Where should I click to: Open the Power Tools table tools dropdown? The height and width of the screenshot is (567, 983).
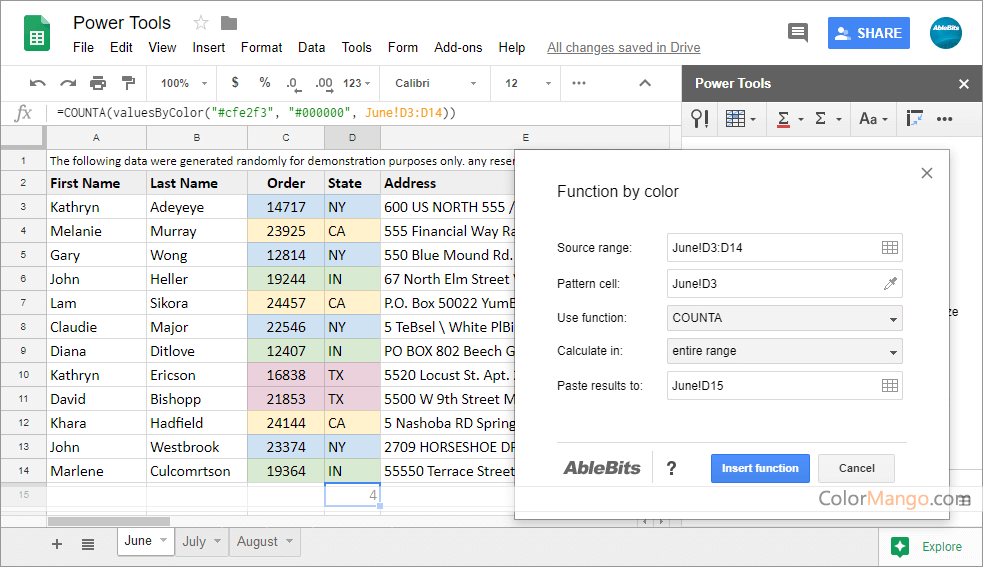[x=740, y=119]
